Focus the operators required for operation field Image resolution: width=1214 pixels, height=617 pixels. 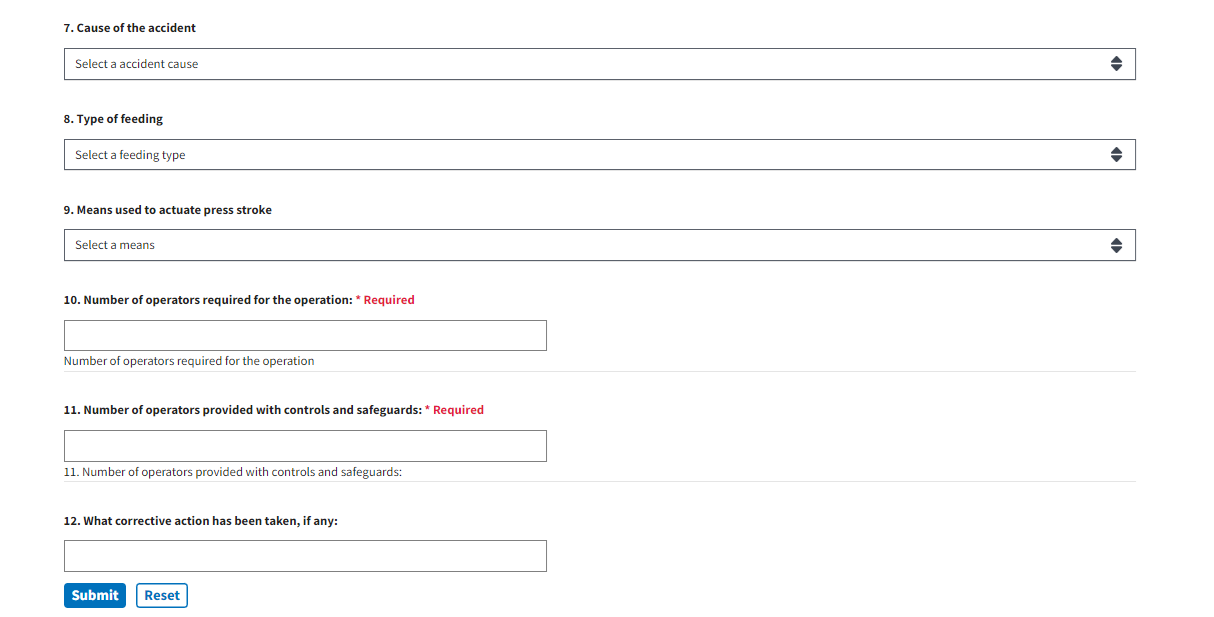tap(305, 336)
